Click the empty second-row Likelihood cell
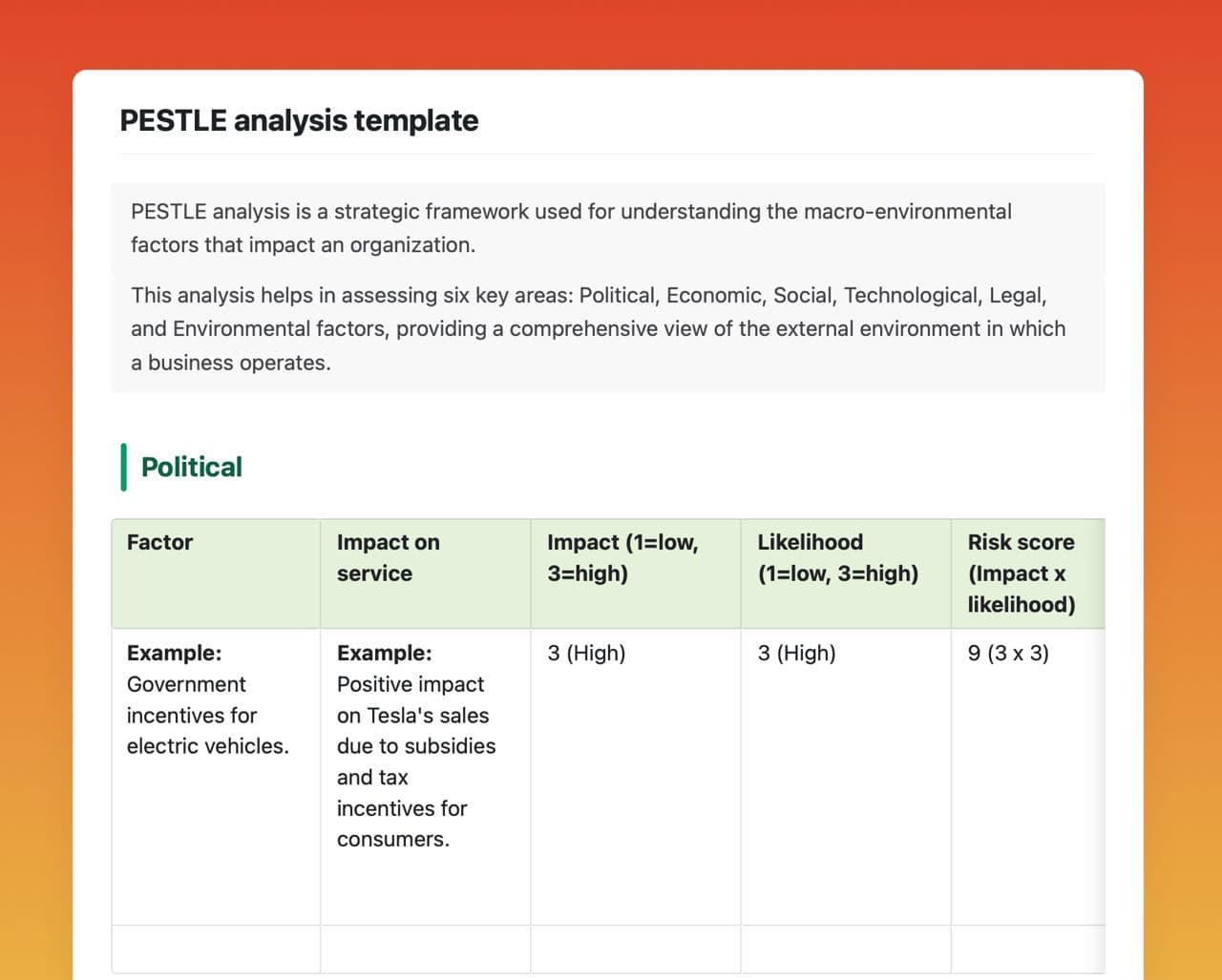The width and height of the screenshot is (1222, 980). [845, 949]
